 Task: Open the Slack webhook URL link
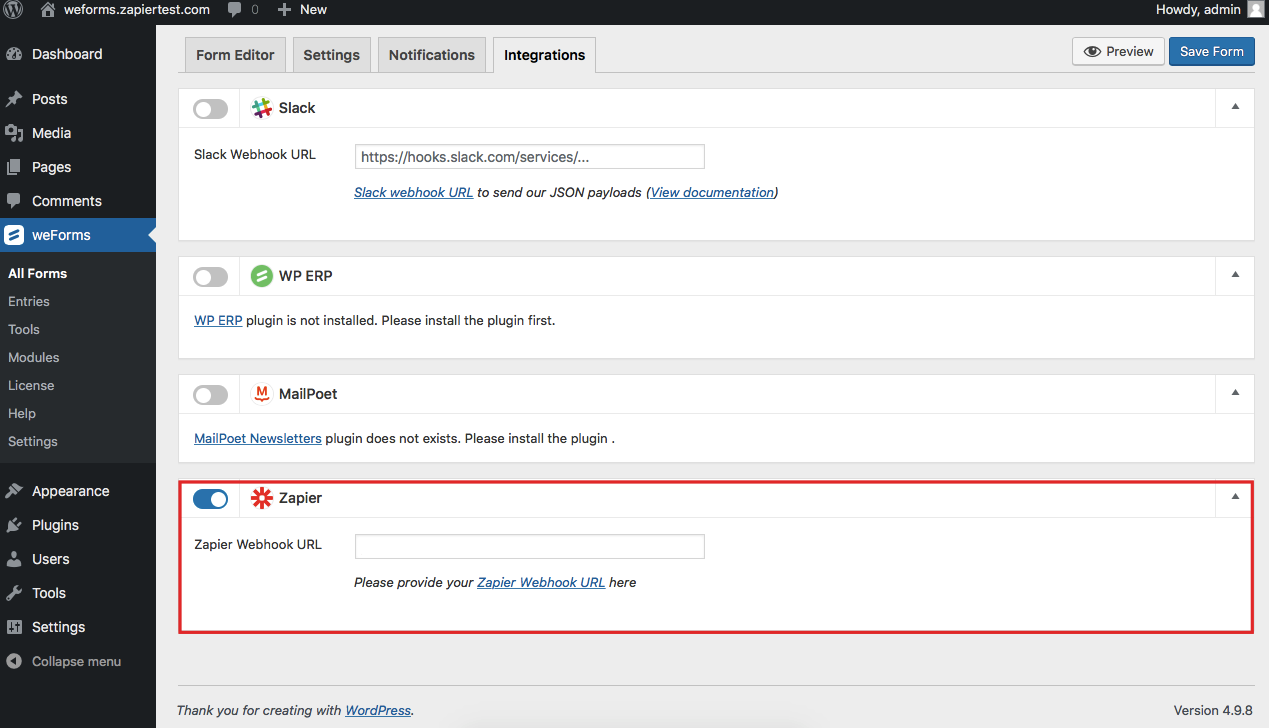pos(414,192)
